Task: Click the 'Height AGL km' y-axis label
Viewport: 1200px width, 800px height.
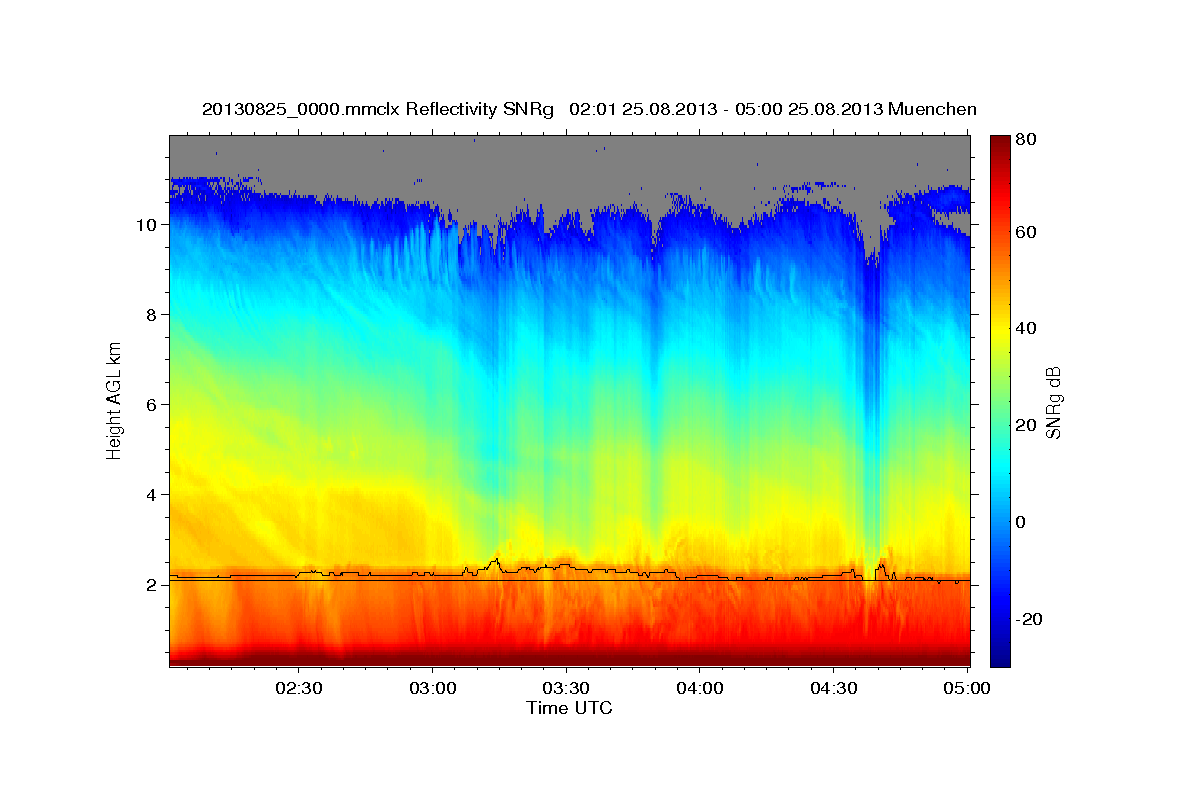Action: click(115, 400)
